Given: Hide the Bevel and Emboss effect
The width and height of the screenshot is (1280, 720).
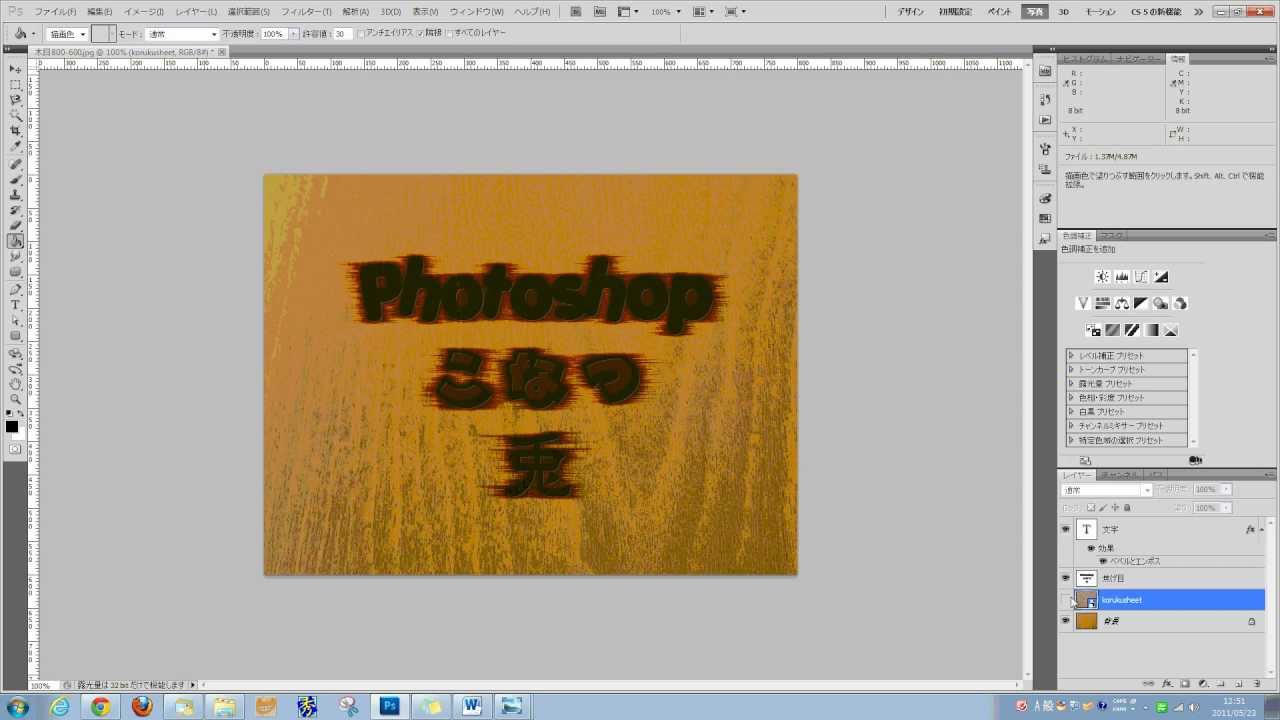Looking at the screenshot, I should (x=1103, y=561).
